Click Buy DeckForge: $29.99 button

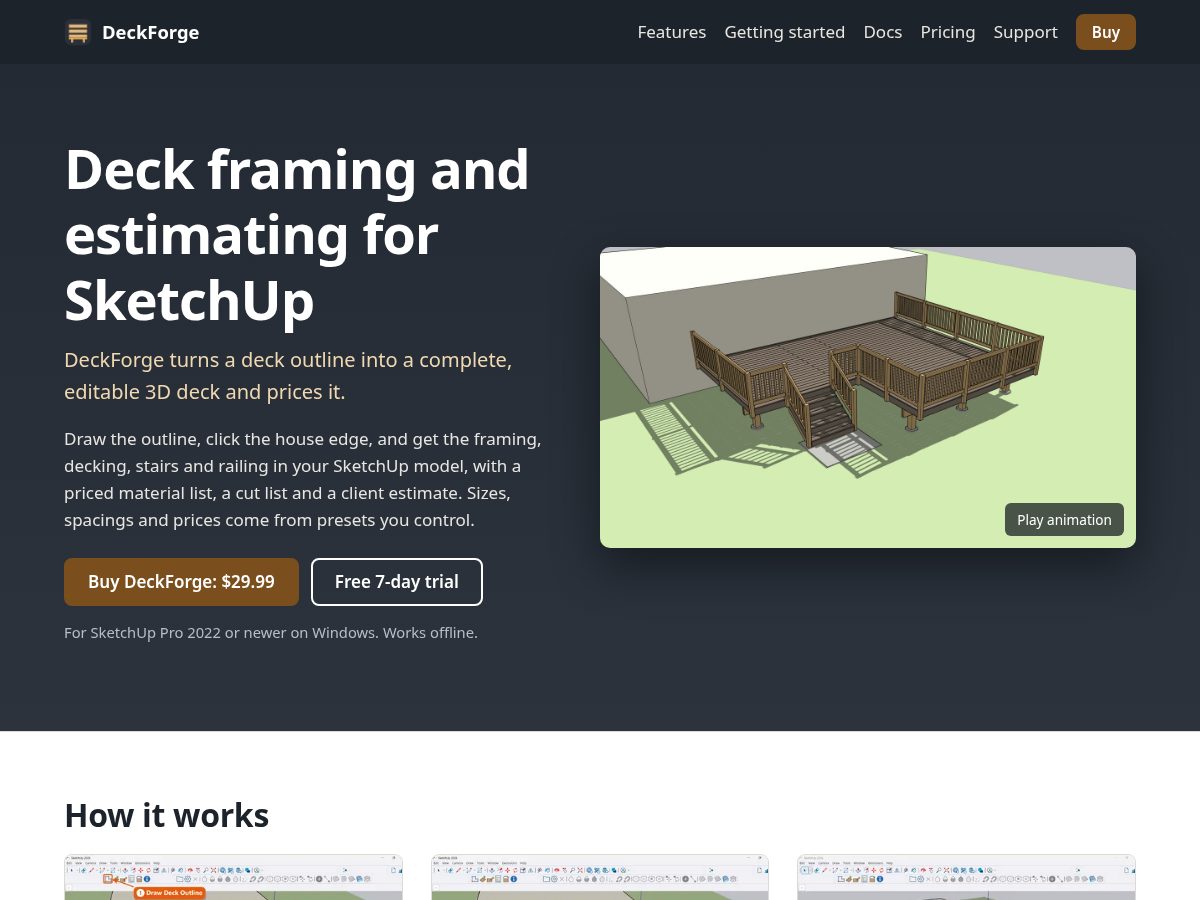[x=181, y=582]
